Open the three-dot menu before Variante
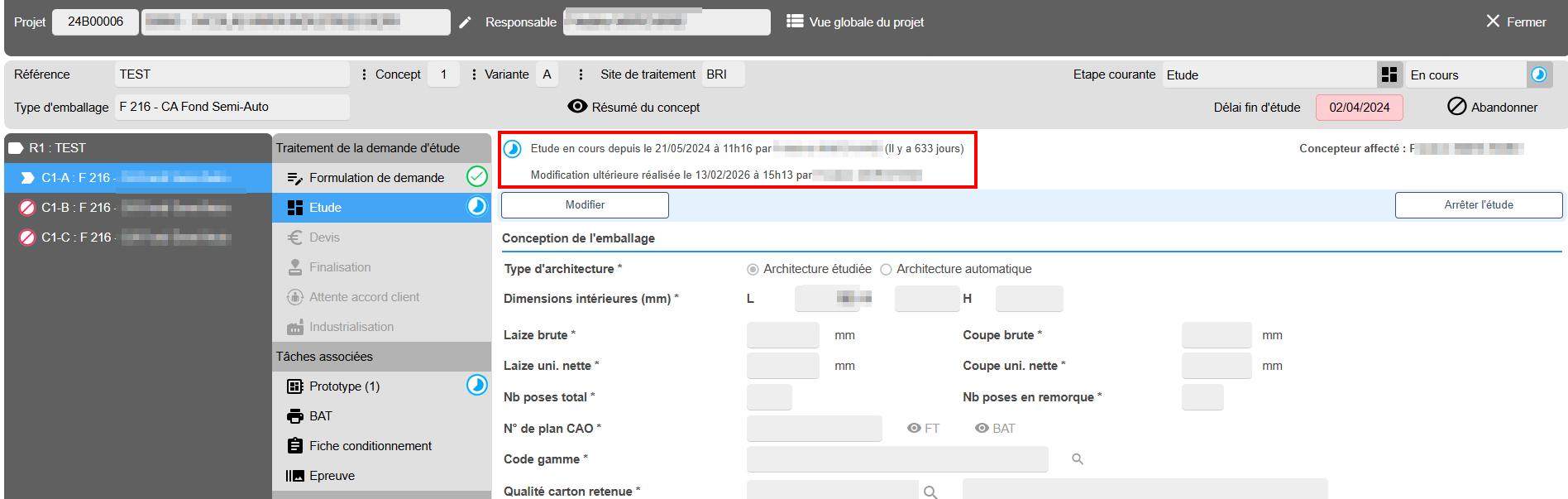Image resolution: width=1568 pixels, height=499 pixels. coord(473,74)
